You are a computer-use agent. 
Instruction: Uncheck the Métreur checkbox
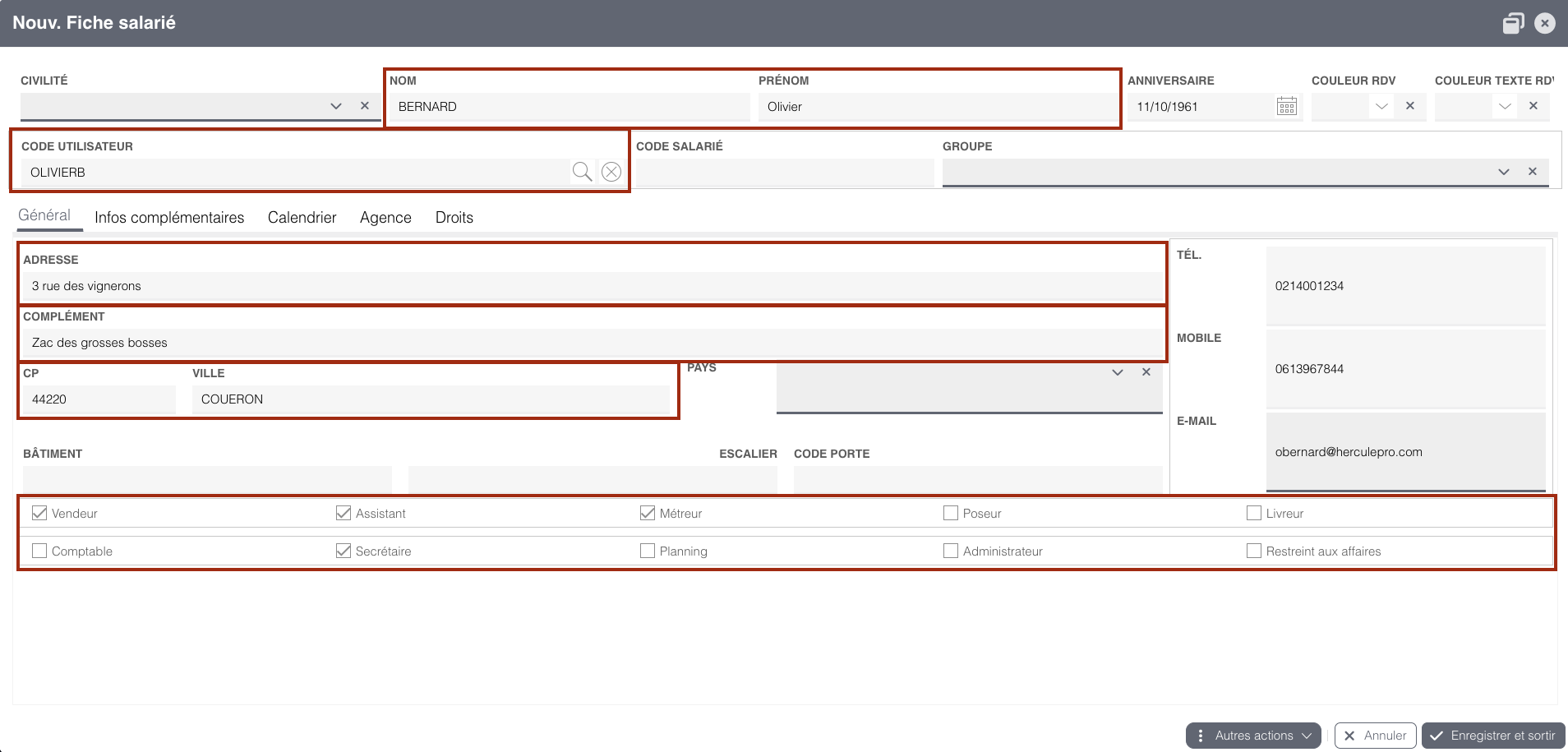point(648,513)
